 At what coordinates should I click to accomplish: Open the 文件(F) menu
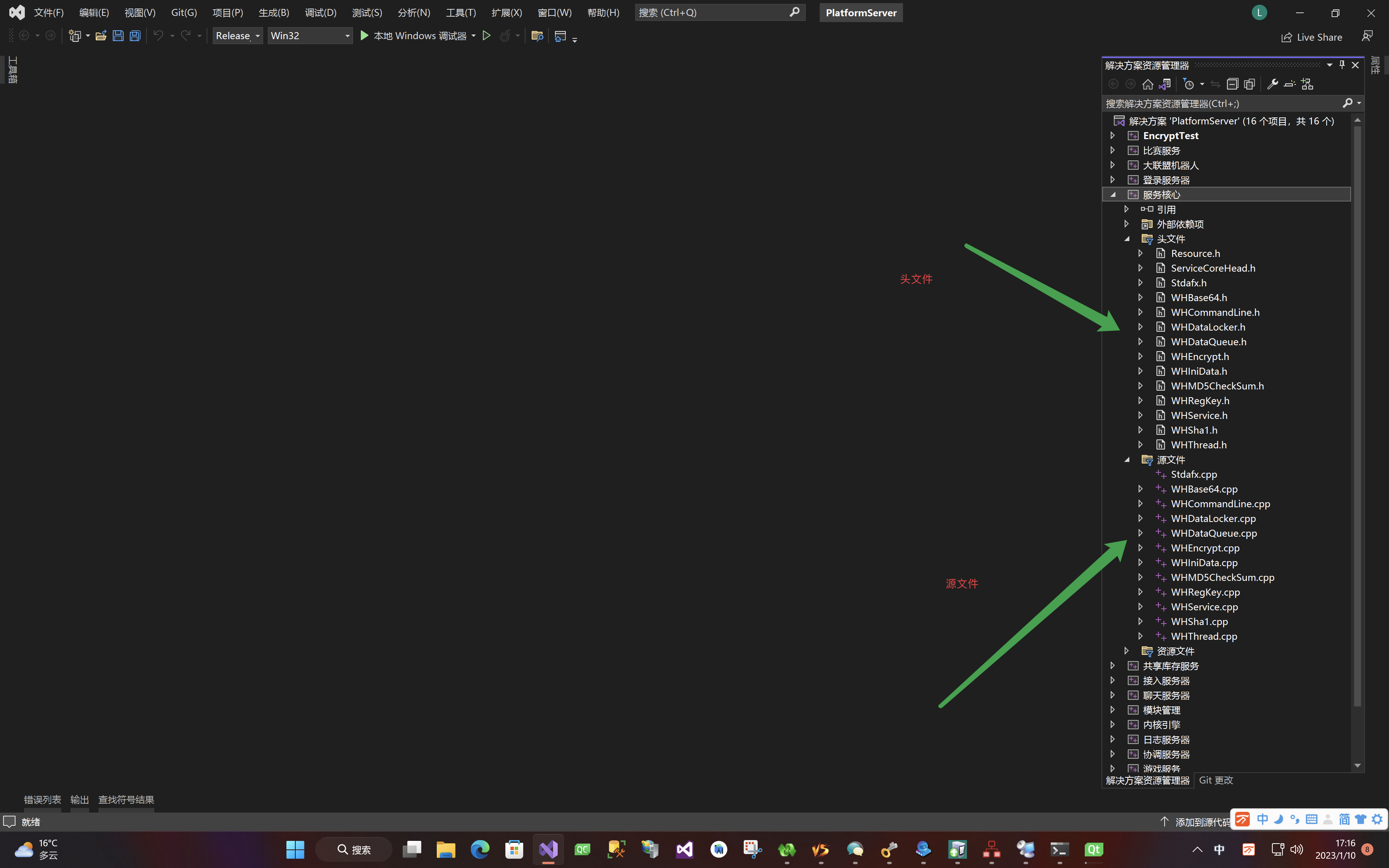48,12
